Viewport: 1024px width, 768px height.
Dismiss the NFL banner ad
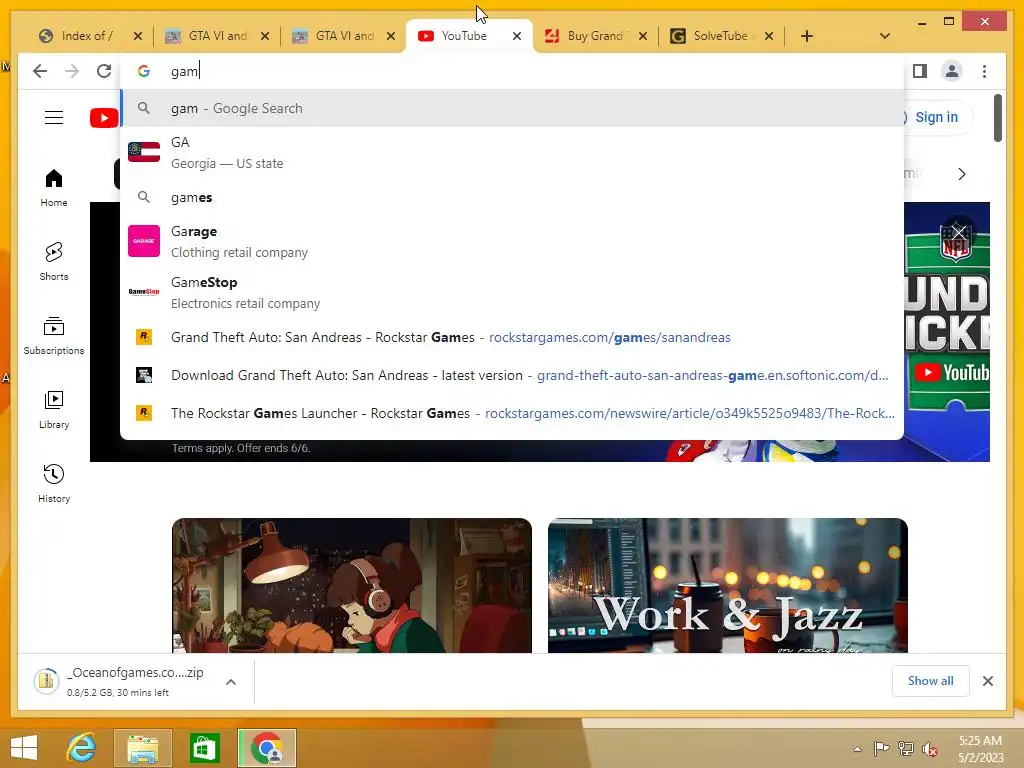coord(958,232)
